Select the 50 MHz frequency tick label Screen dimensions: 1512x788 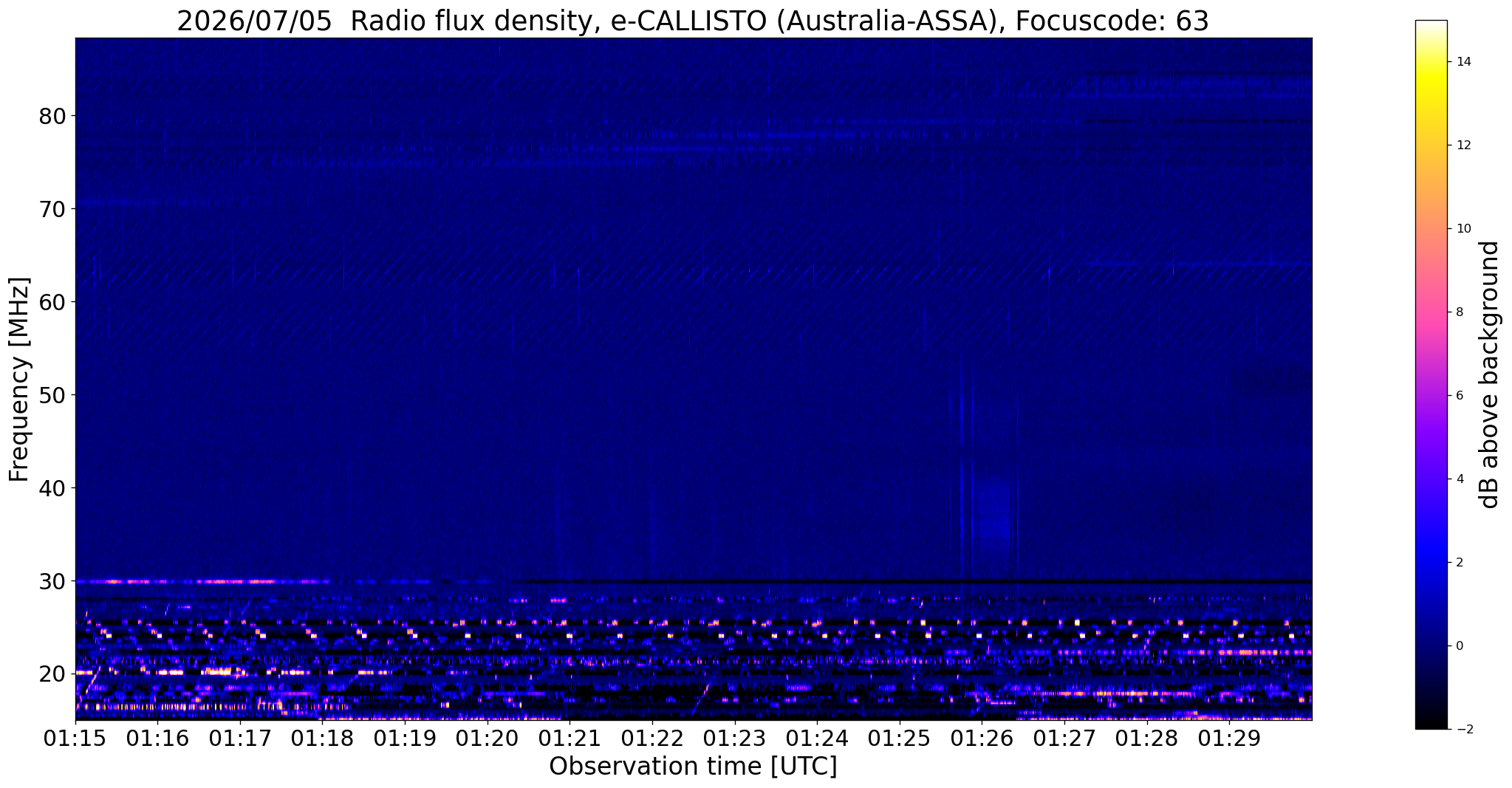coord(52,395)
